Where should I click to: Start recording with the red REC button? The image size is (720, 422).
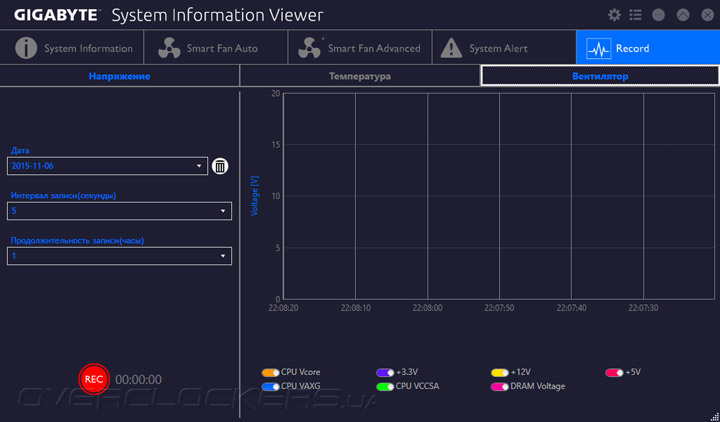coord(94,379)
